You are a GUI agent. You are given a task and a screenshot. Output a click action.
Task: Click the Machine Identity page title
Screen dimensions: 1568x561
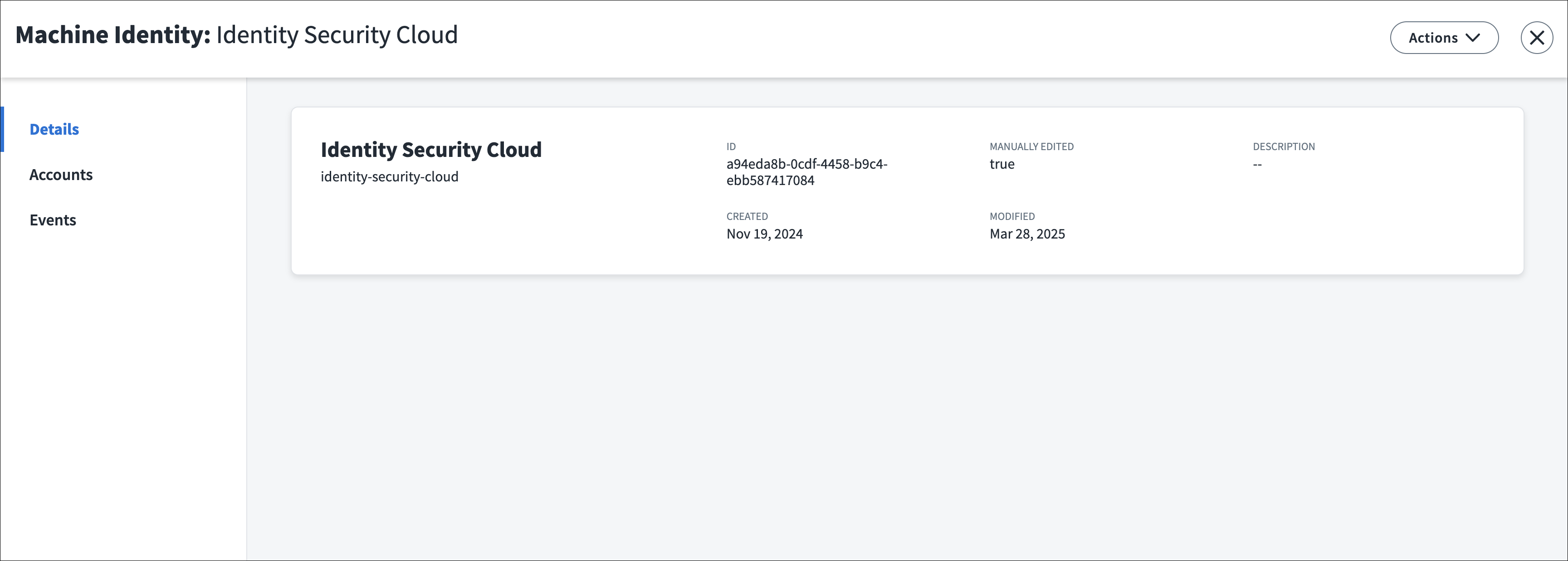(236, 34)
